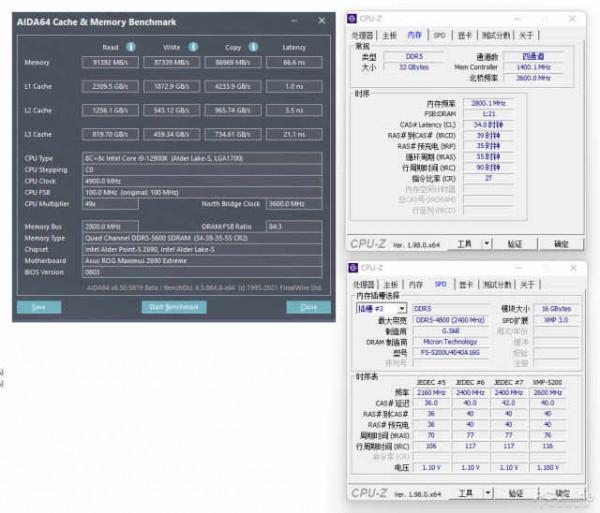Select 内存 tab in upper CPU-Z window
Screen dimensions: 600x513
tap(414, 36)
